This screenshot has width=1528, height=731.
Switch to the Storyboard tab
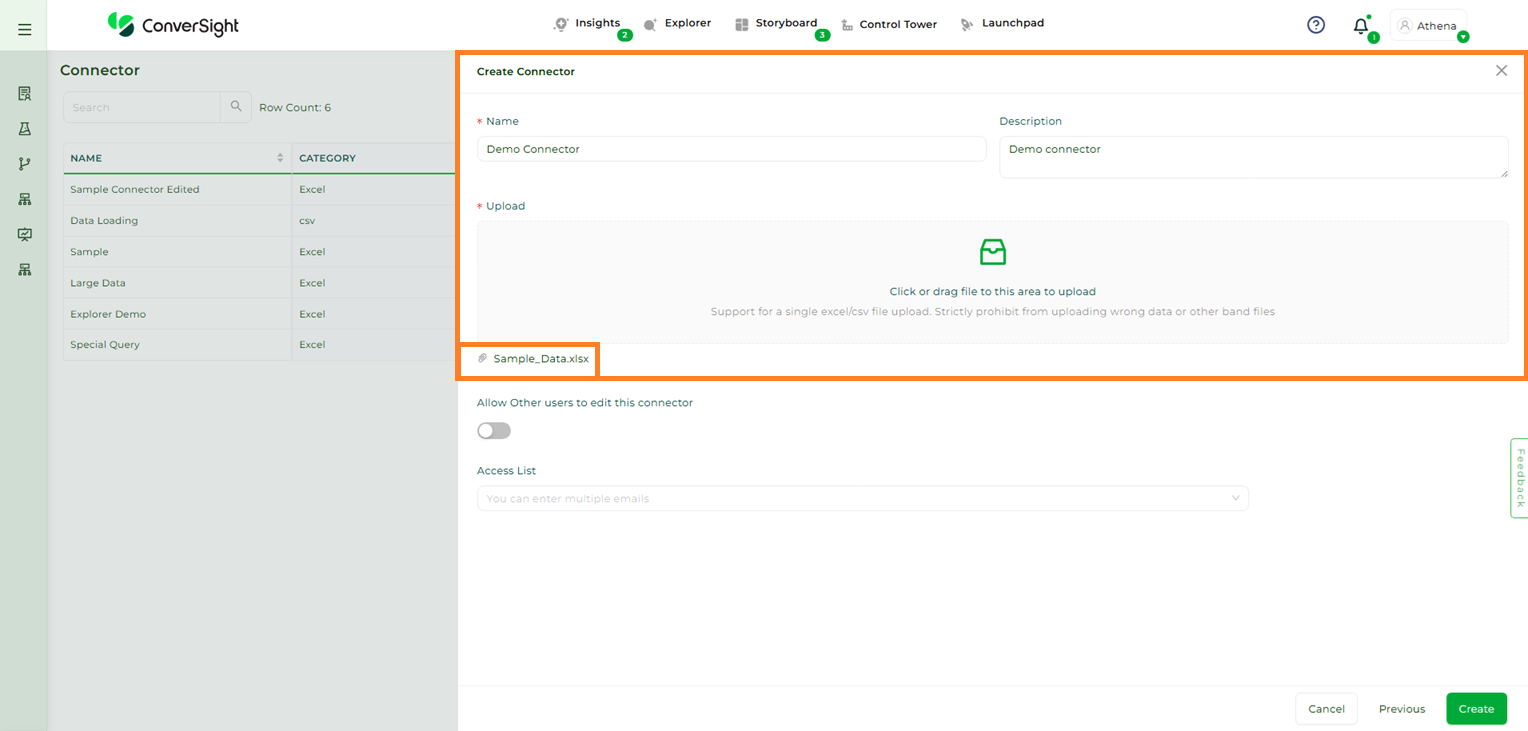pos(776,24)
